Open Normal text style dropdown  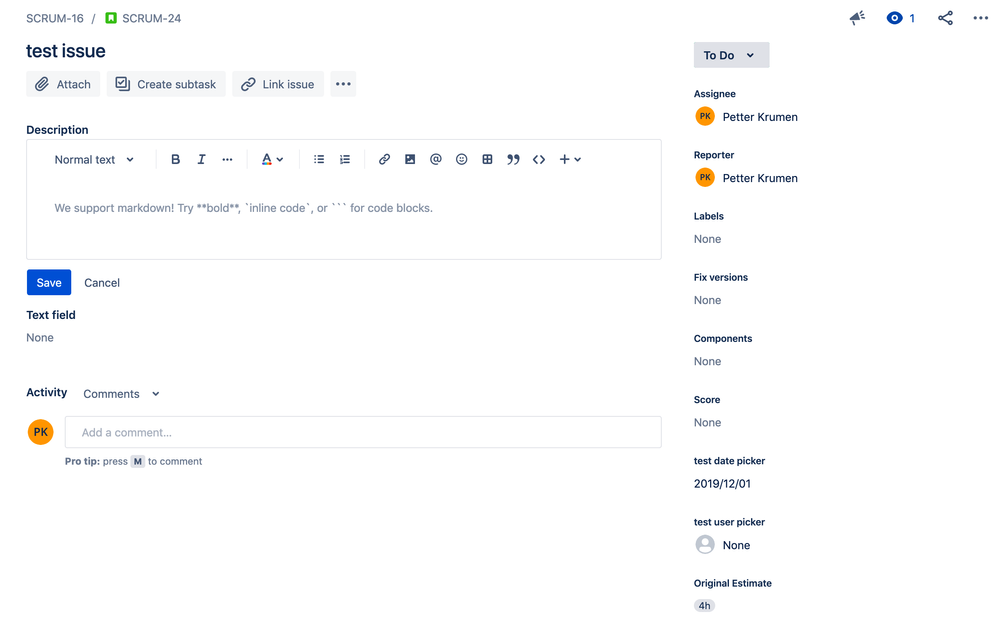pyautogui.click(x=94, y=159)
